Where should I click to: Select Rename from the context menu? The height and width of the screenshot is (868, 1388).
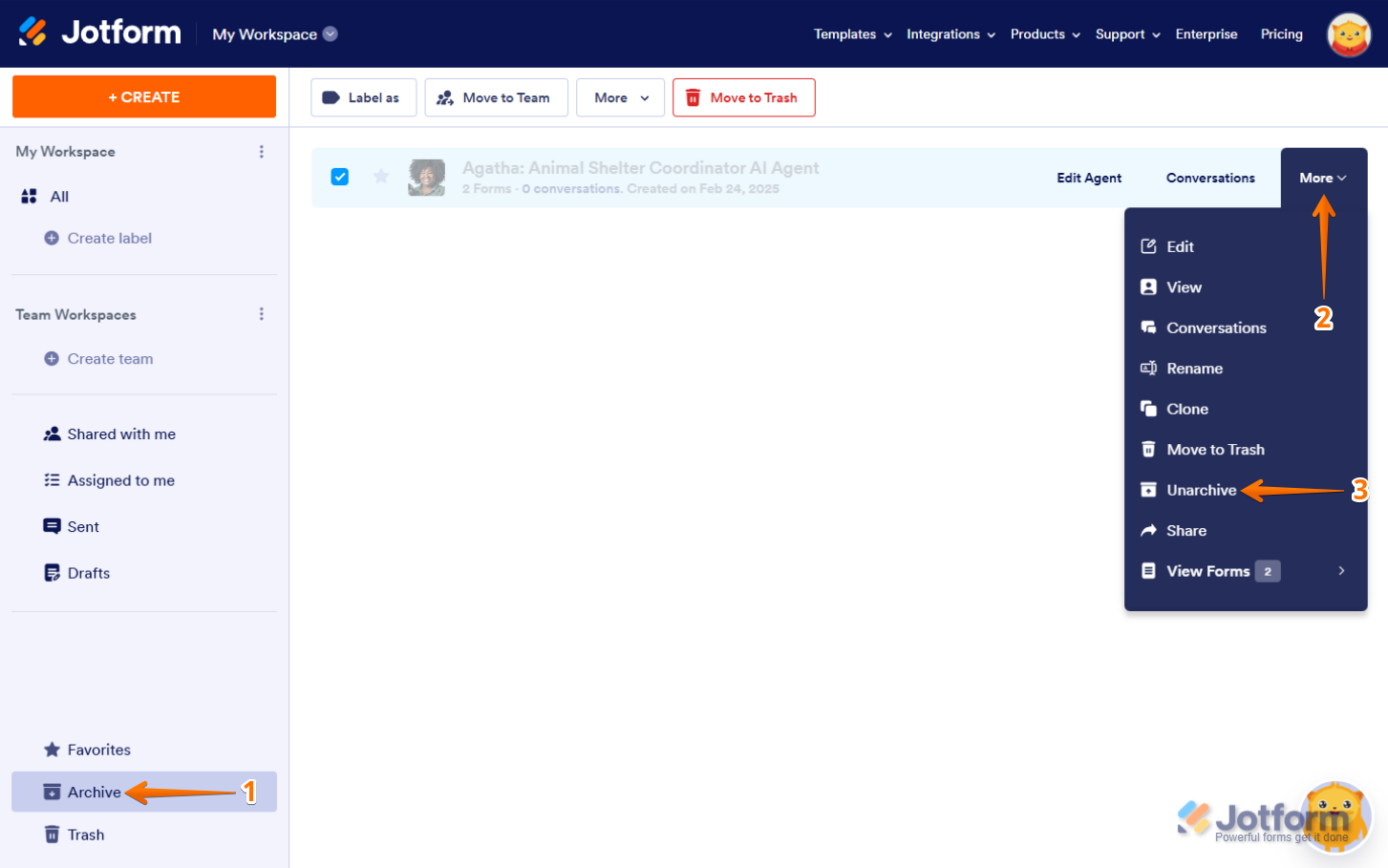pyautogui.click(x=1246, y=369)
